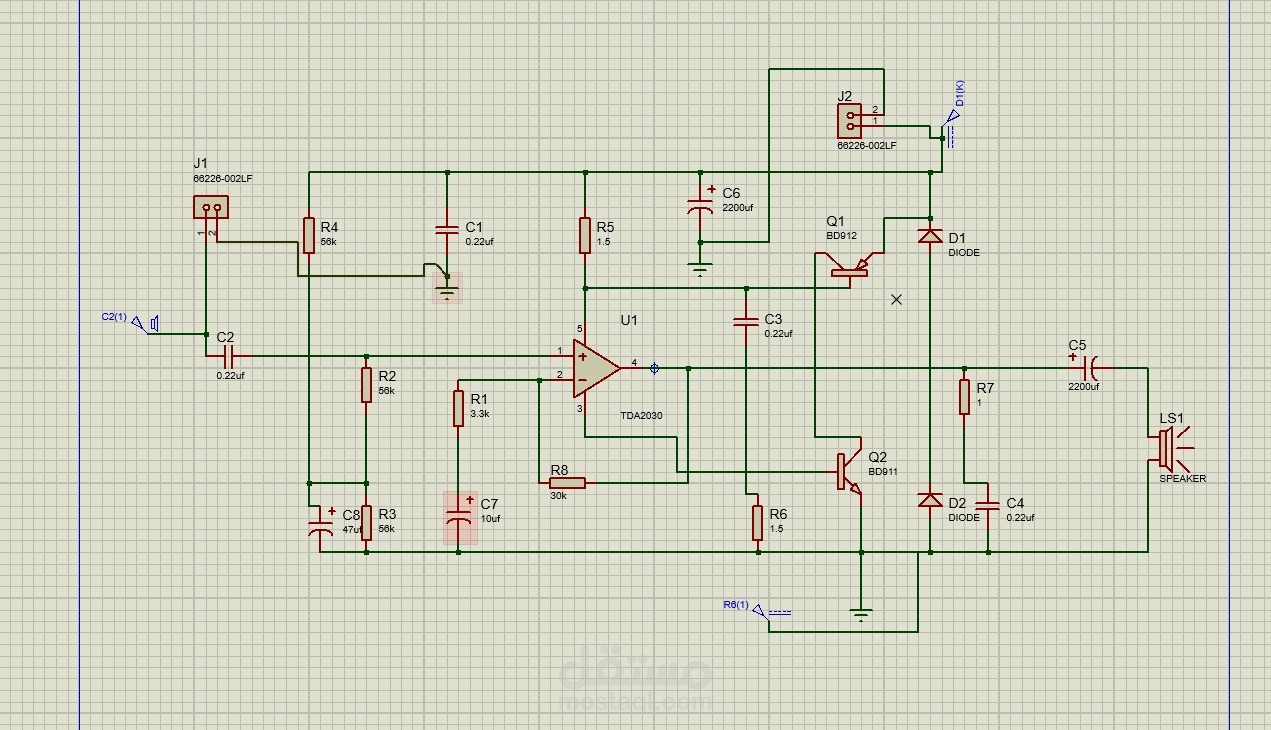The height and width of the screenshot is (730, 1271).
Task: Select the TDA2030 op-amp U1 symbol
Action: point(596,368)
